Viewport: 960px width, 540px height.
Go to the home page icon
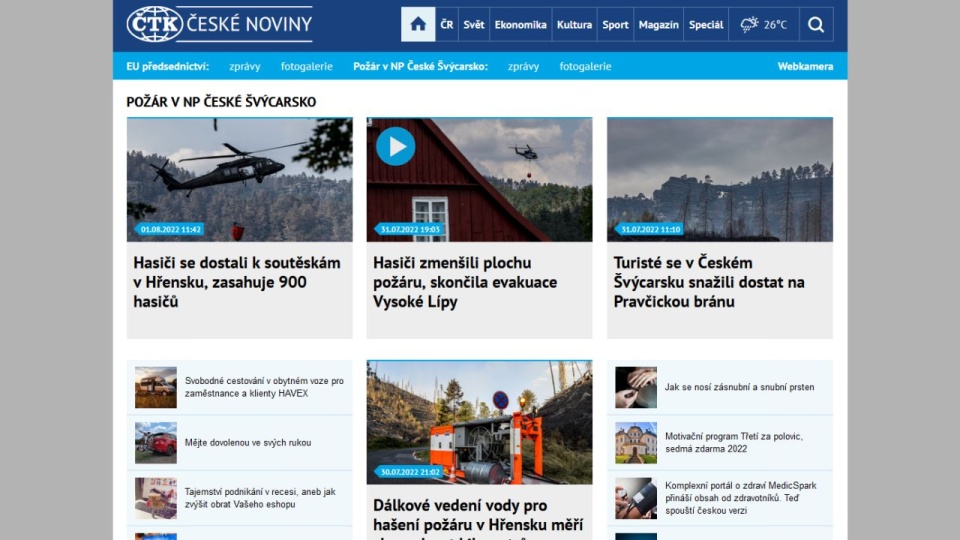pos(418,24)
